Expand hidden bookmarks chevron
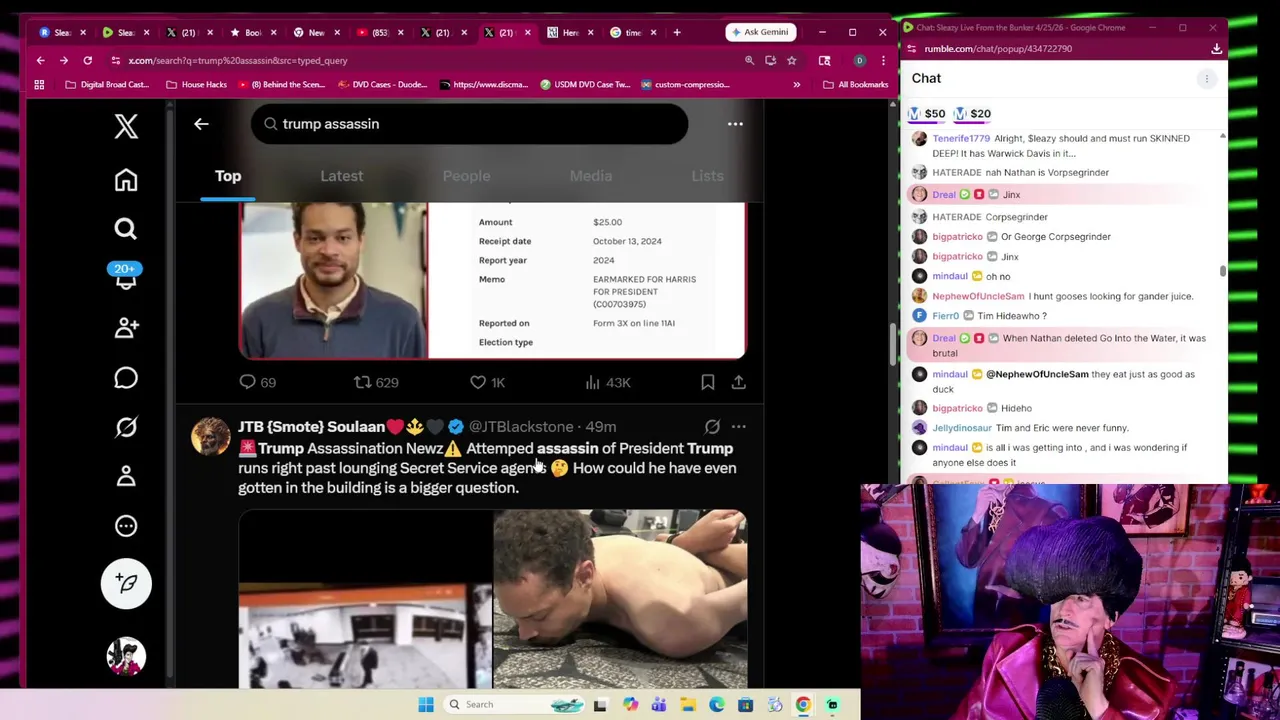The height and width of the screenshot is (720, 1280). (796, 84)
